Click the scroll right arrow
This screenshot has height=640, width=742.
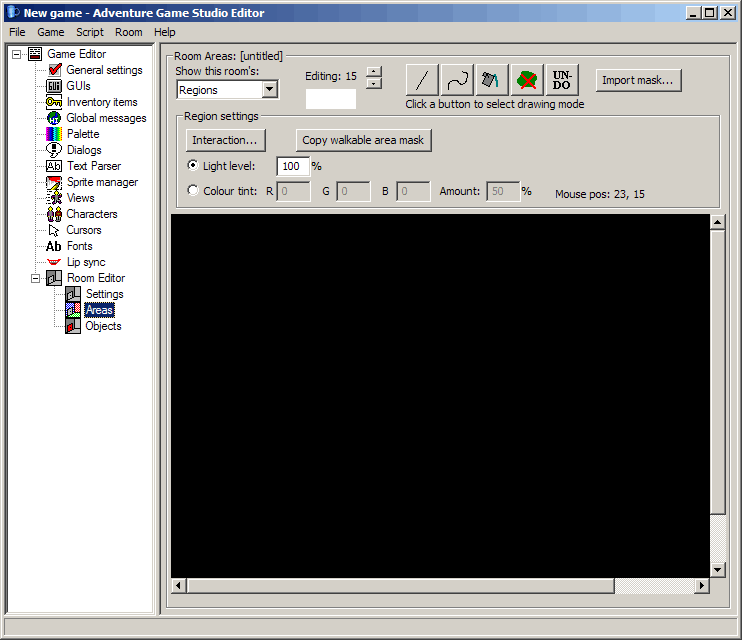tap(702, 586)
